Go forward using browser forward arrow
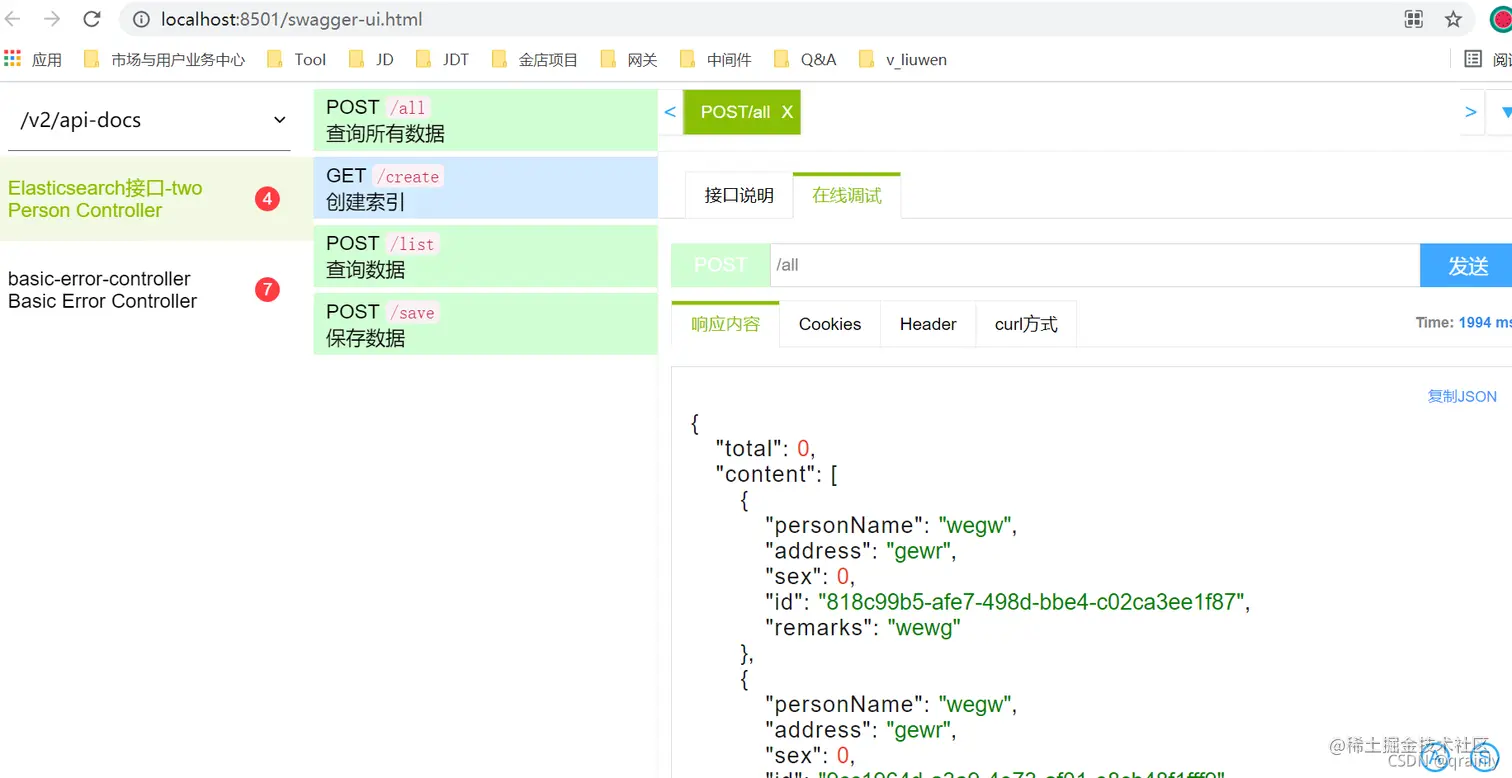The image size is (1512, 778). point(51,19)
